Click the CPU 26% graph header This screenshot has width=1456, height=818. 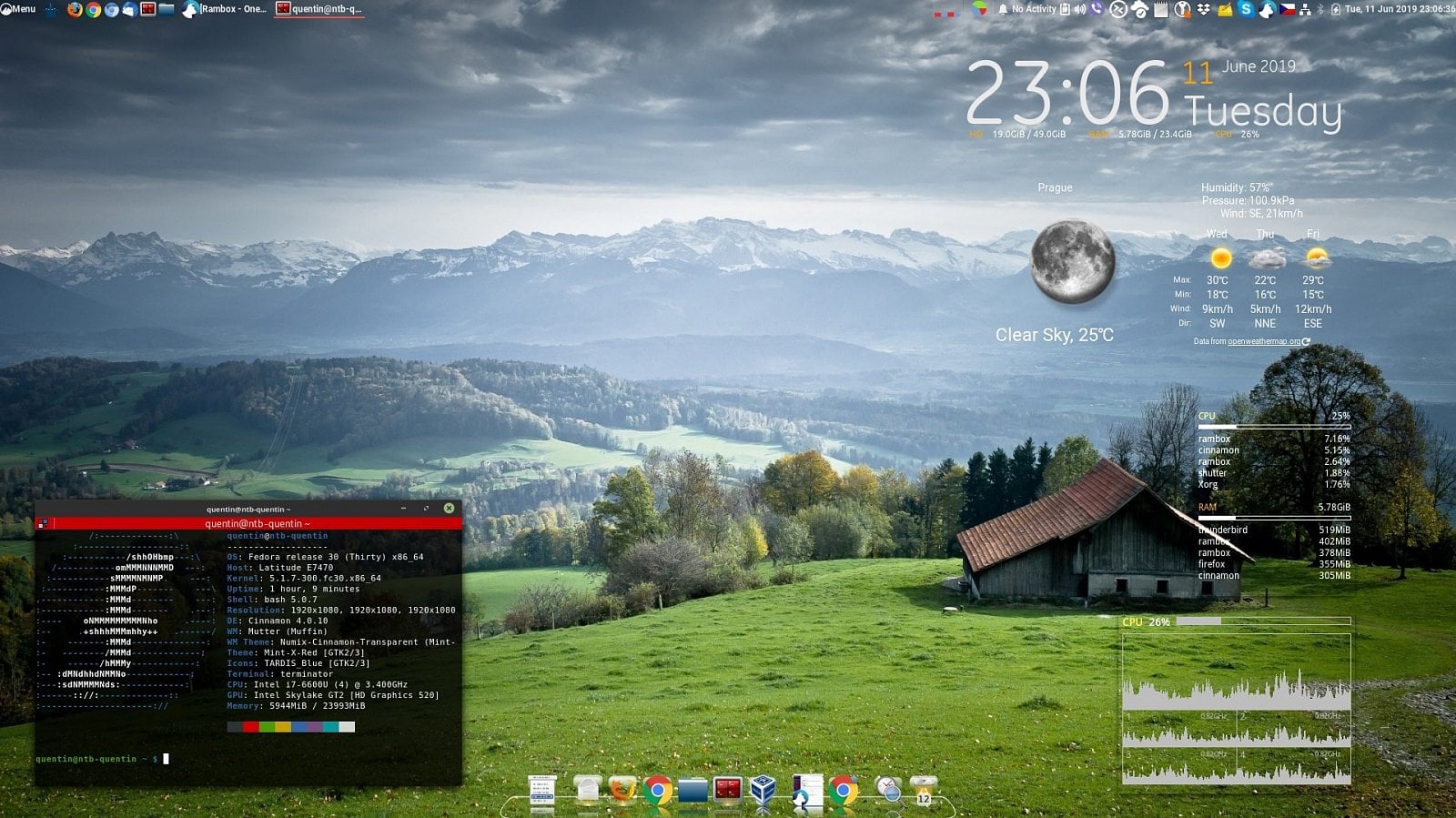tap(1146, 622)
